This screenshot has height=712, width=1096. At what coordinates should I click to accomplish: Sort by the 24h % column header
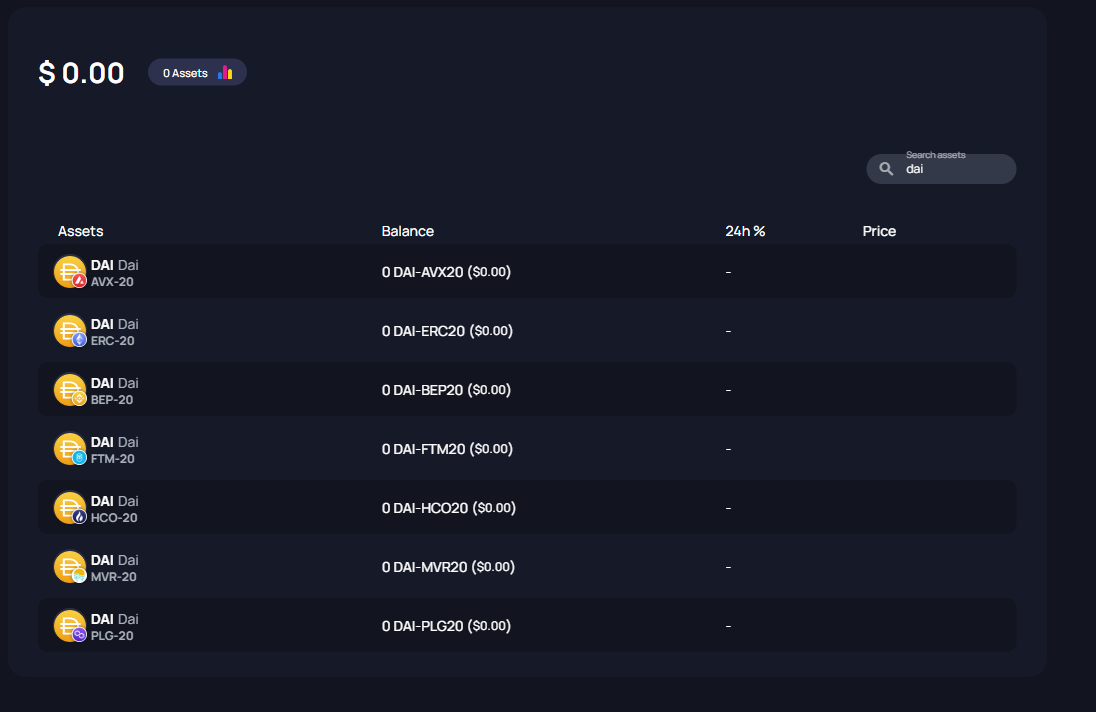click(x=745, y=231)
